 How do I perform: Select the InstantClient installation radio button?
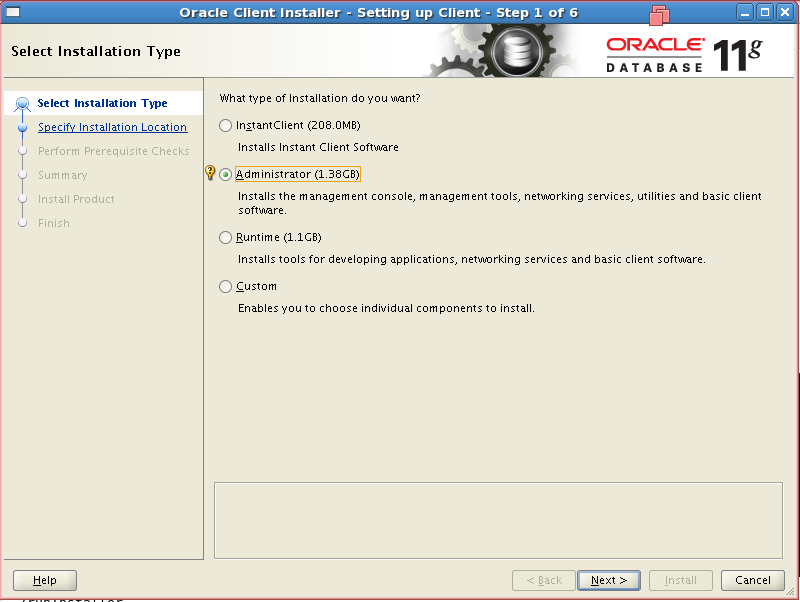[x=225, y=126]
